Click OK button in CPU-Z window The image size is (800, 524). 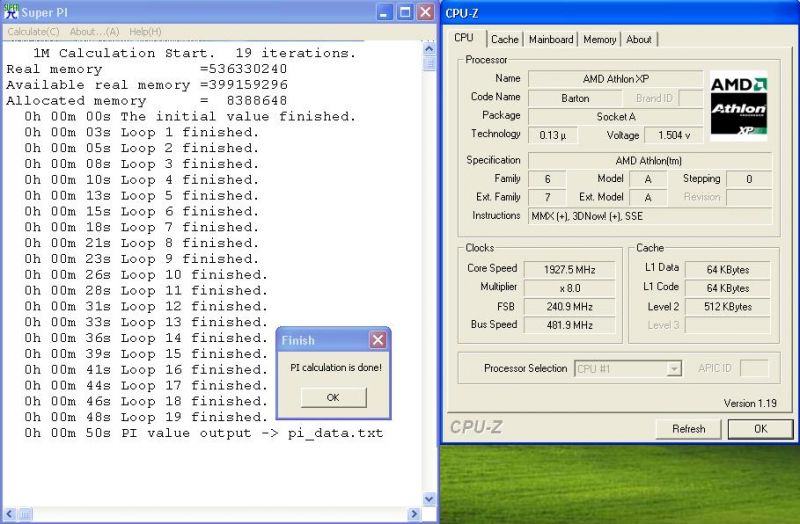point(760,429)
